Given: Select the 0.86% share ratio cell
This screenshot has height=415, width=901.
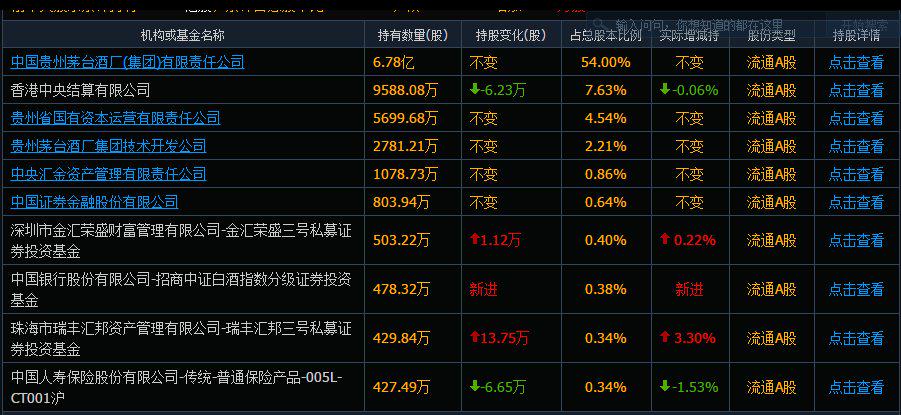Looking at the screenshot, I should (x=606, y=174).
